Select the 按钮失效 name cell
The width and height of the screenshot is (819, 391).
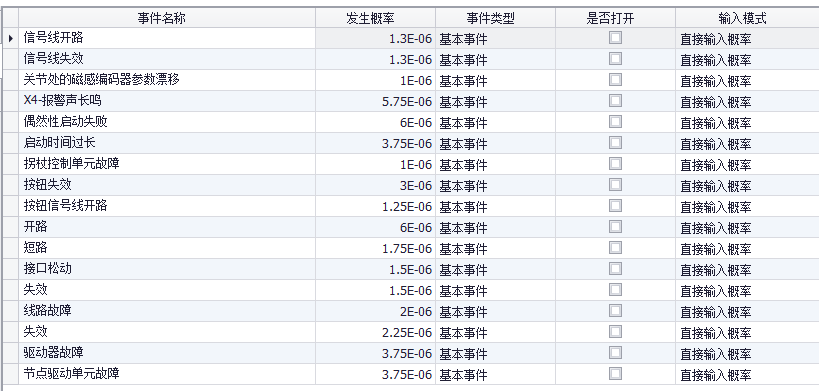tap(167, 185)
